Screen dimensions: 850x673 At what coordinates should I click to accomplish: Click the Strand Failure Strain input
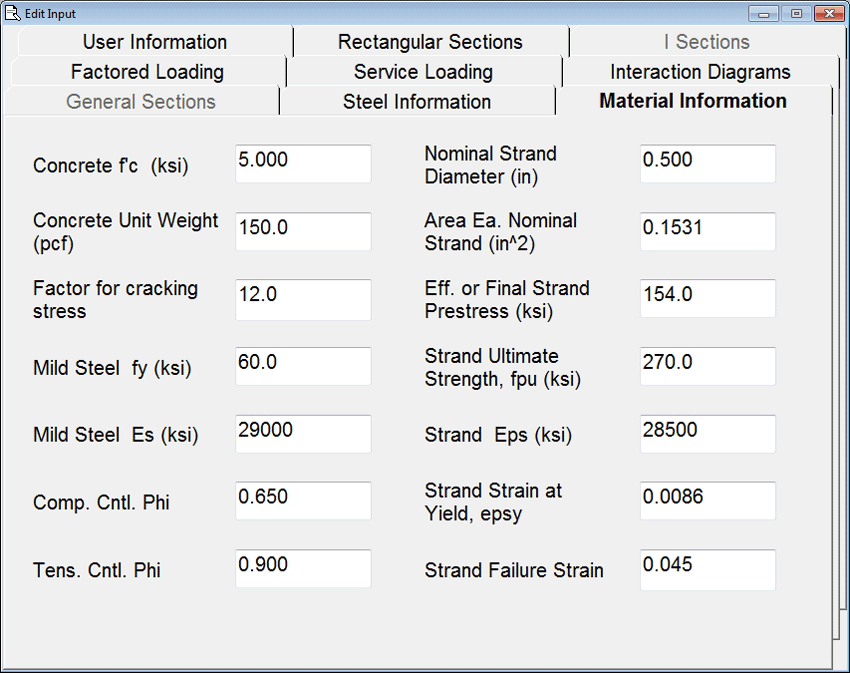[x=707, y=569]
